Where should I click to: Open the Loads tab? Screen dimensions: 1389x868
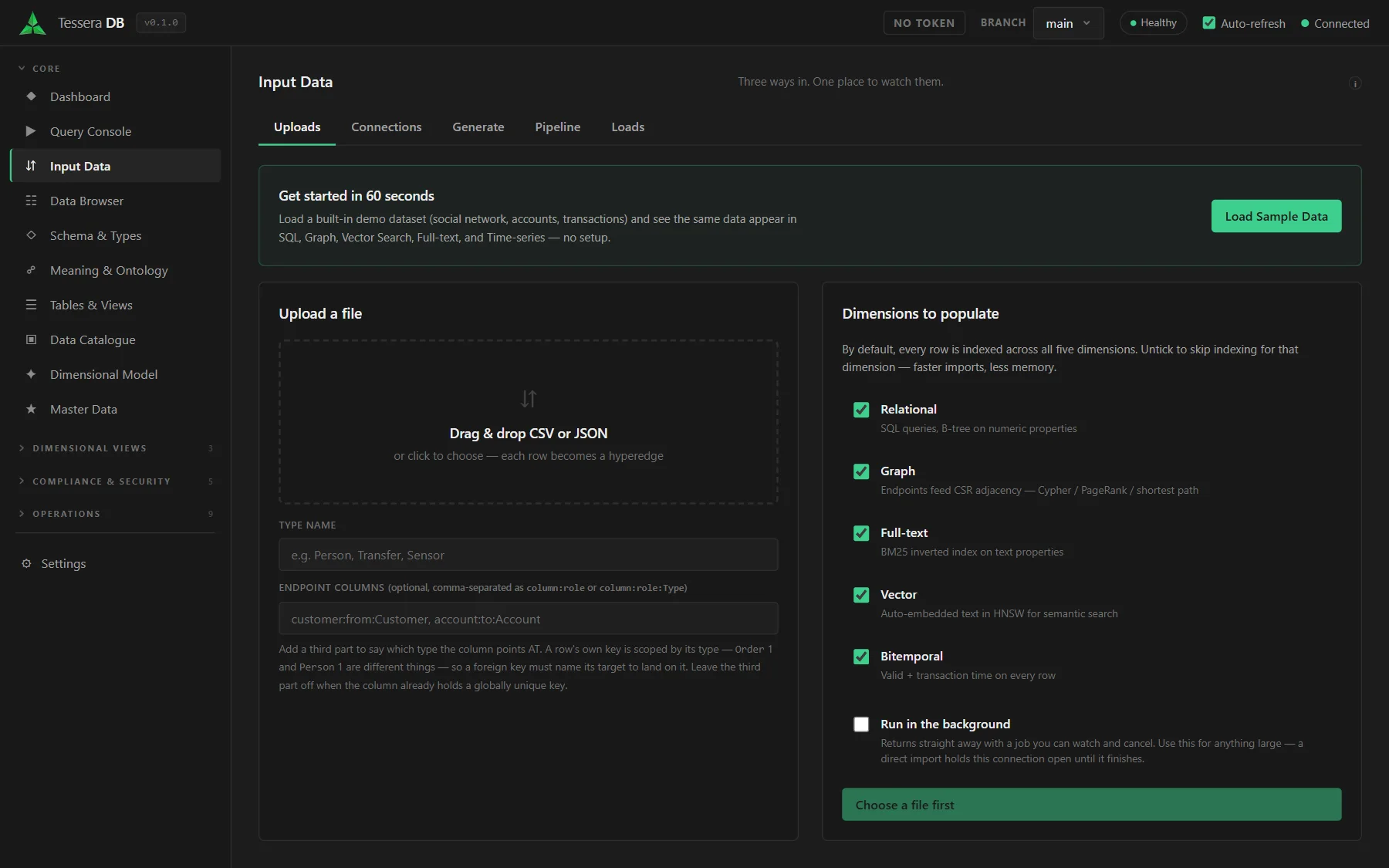tap(627, 127)
